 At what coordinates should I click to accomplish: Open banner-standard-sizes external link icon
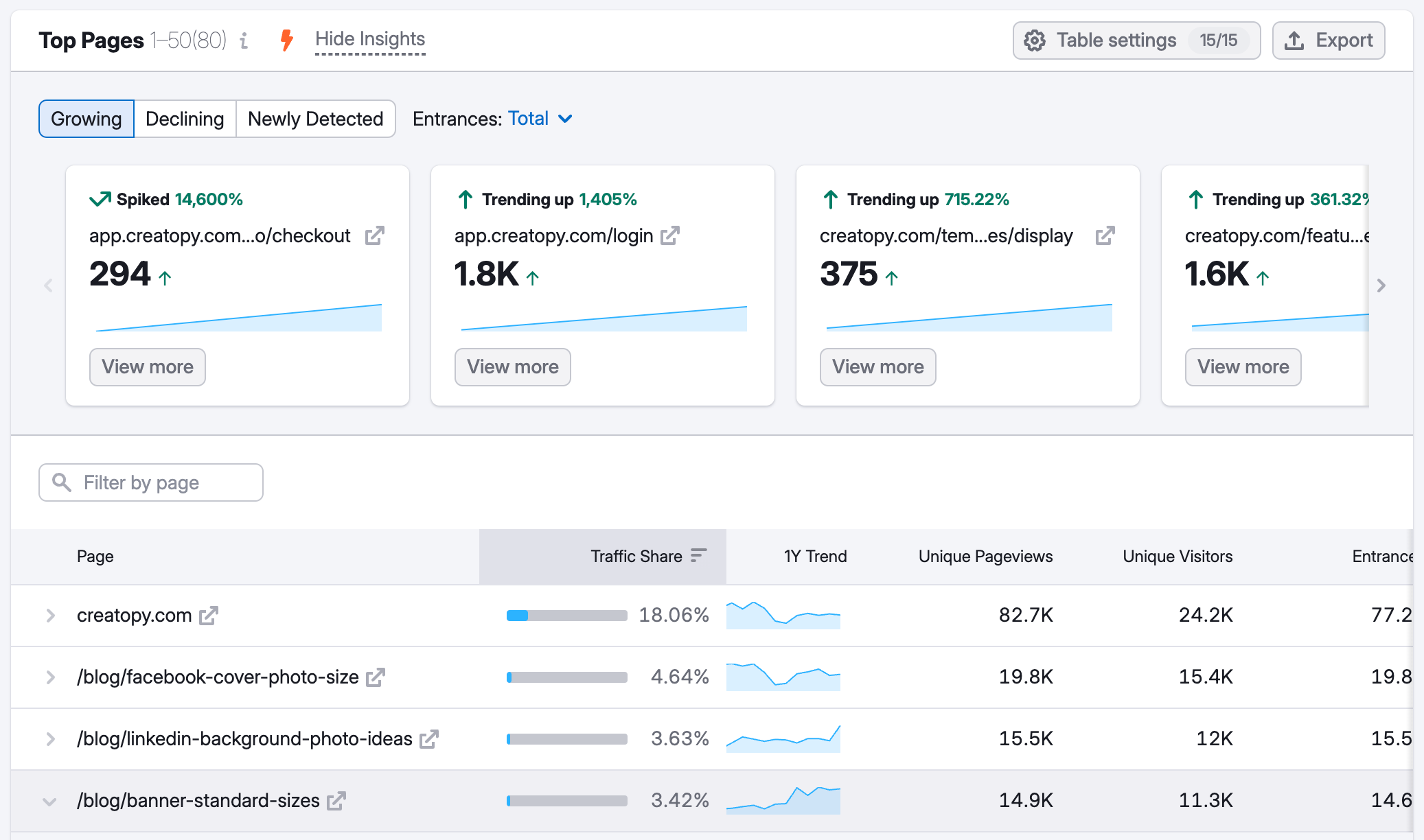[336, 801]
